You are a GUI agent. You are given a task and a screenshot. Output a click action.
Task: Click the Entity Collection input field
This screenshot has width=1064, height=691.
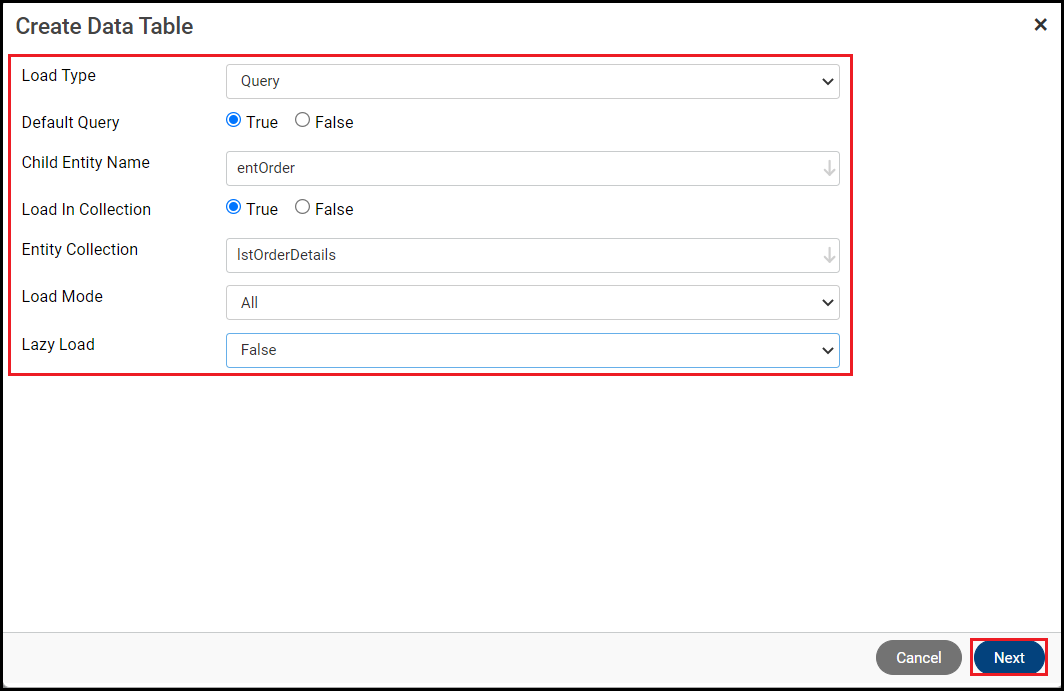tap(520, 256)
